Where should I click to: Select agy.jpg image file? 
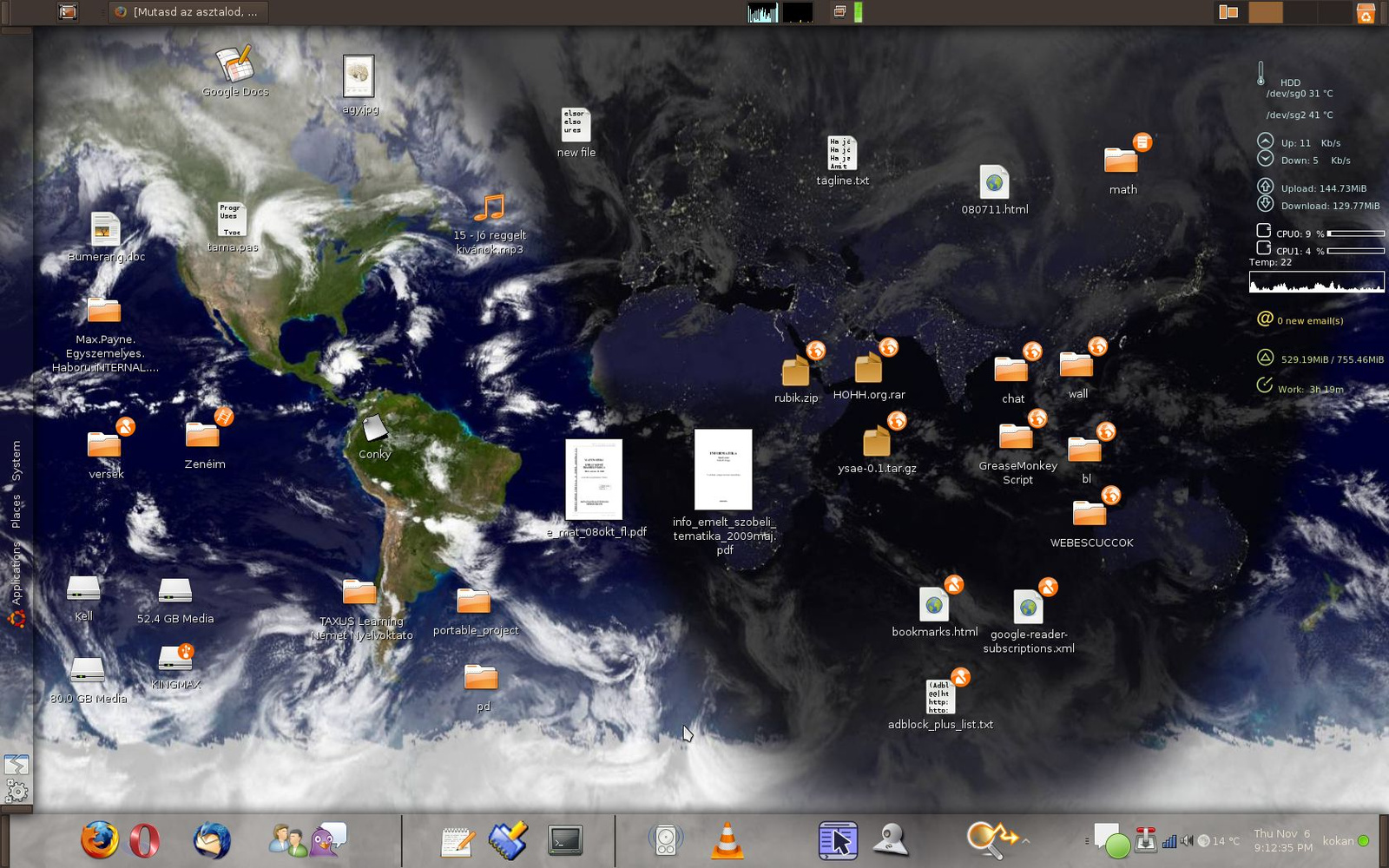359,84
